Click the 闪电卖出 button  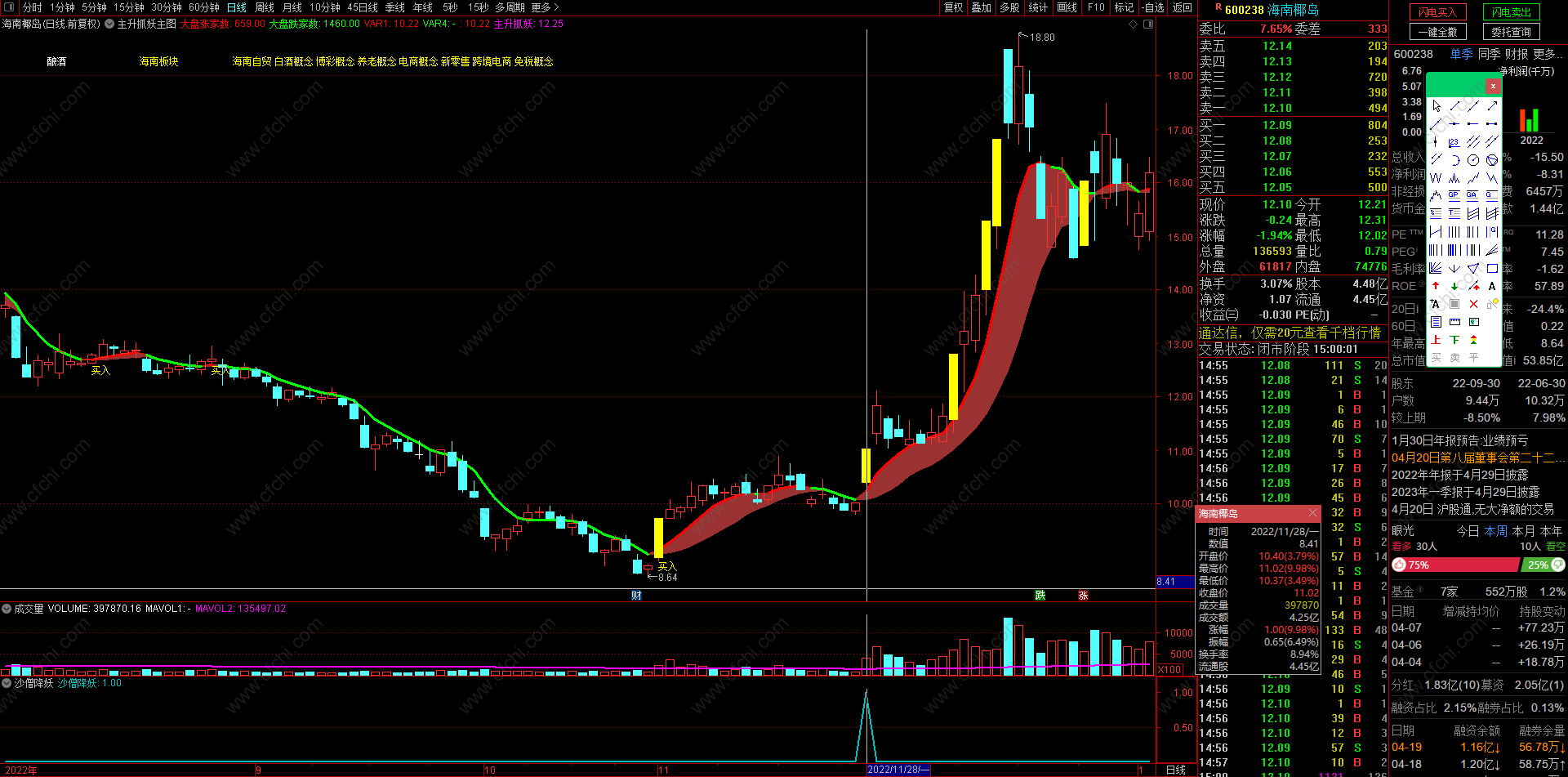pos(1512,12)
